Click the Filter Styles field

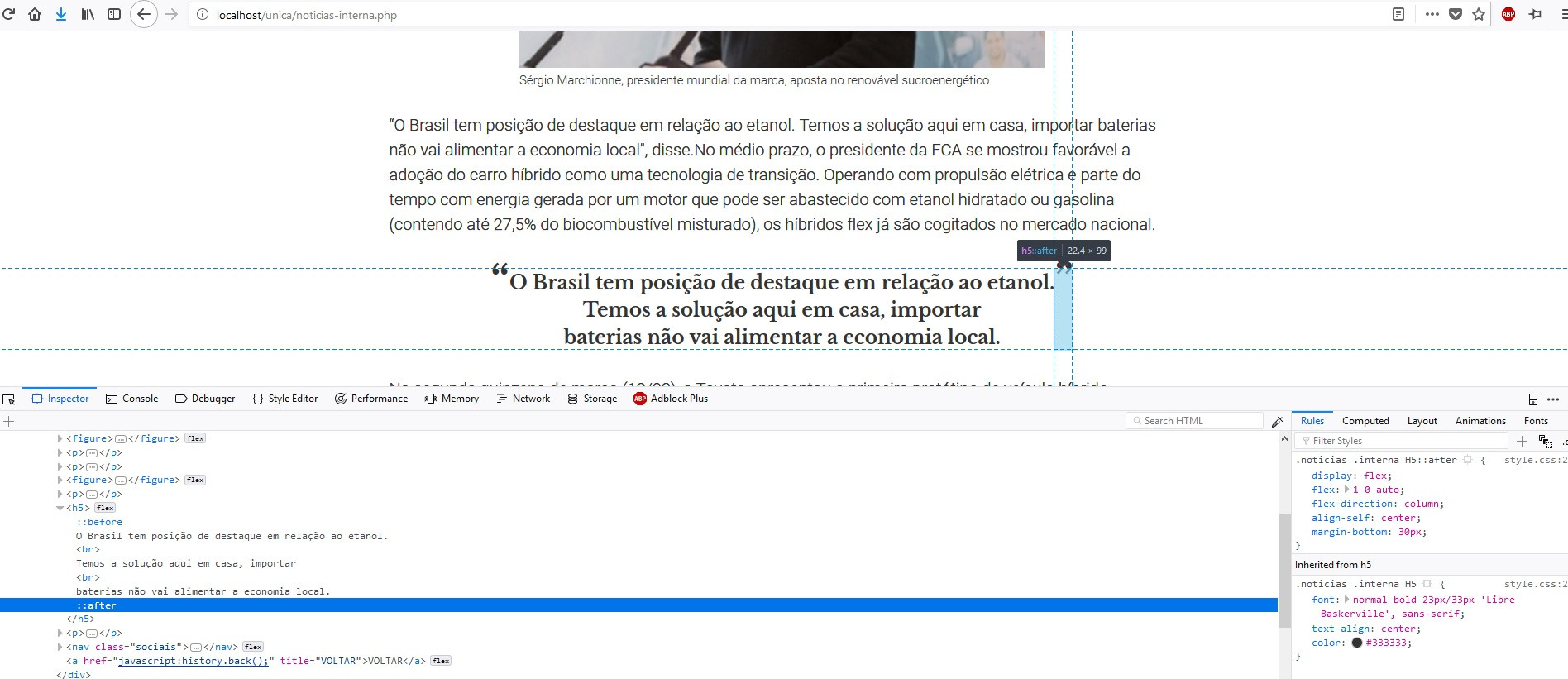click(x=1402, y=441)
